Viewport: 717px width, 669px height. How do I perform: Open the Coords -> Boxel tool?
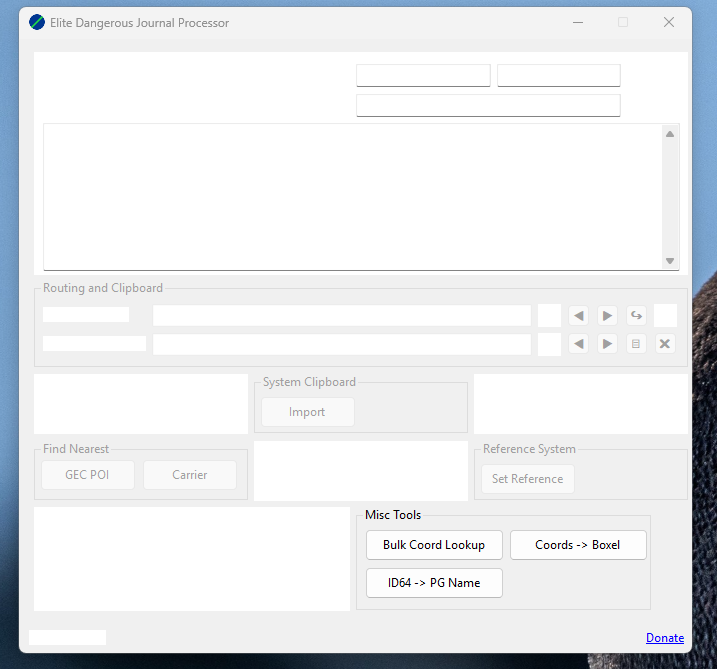click(578, 545)
